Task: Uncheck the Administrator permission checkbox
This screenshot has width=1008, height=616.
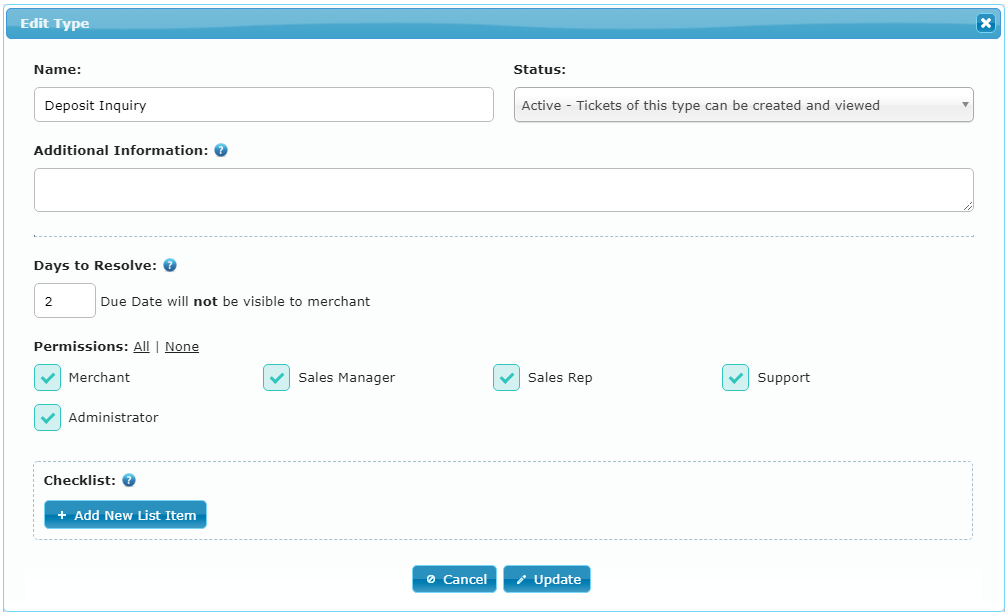Action: [x=48, y=418]
